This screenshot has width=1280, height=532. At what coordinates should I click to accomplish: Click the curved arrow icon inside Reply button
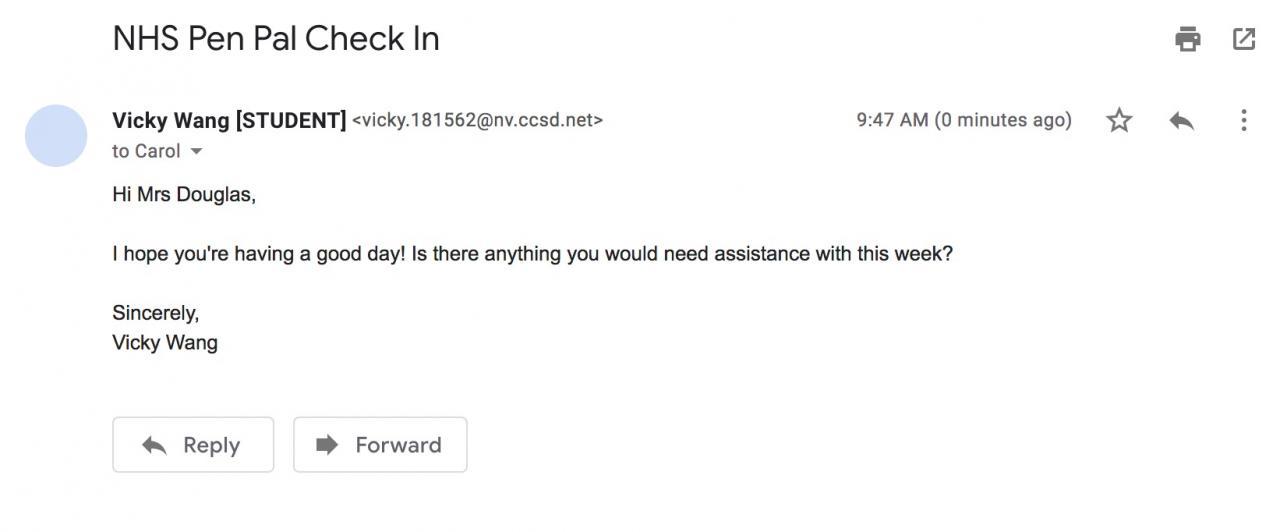click(154, 445)
